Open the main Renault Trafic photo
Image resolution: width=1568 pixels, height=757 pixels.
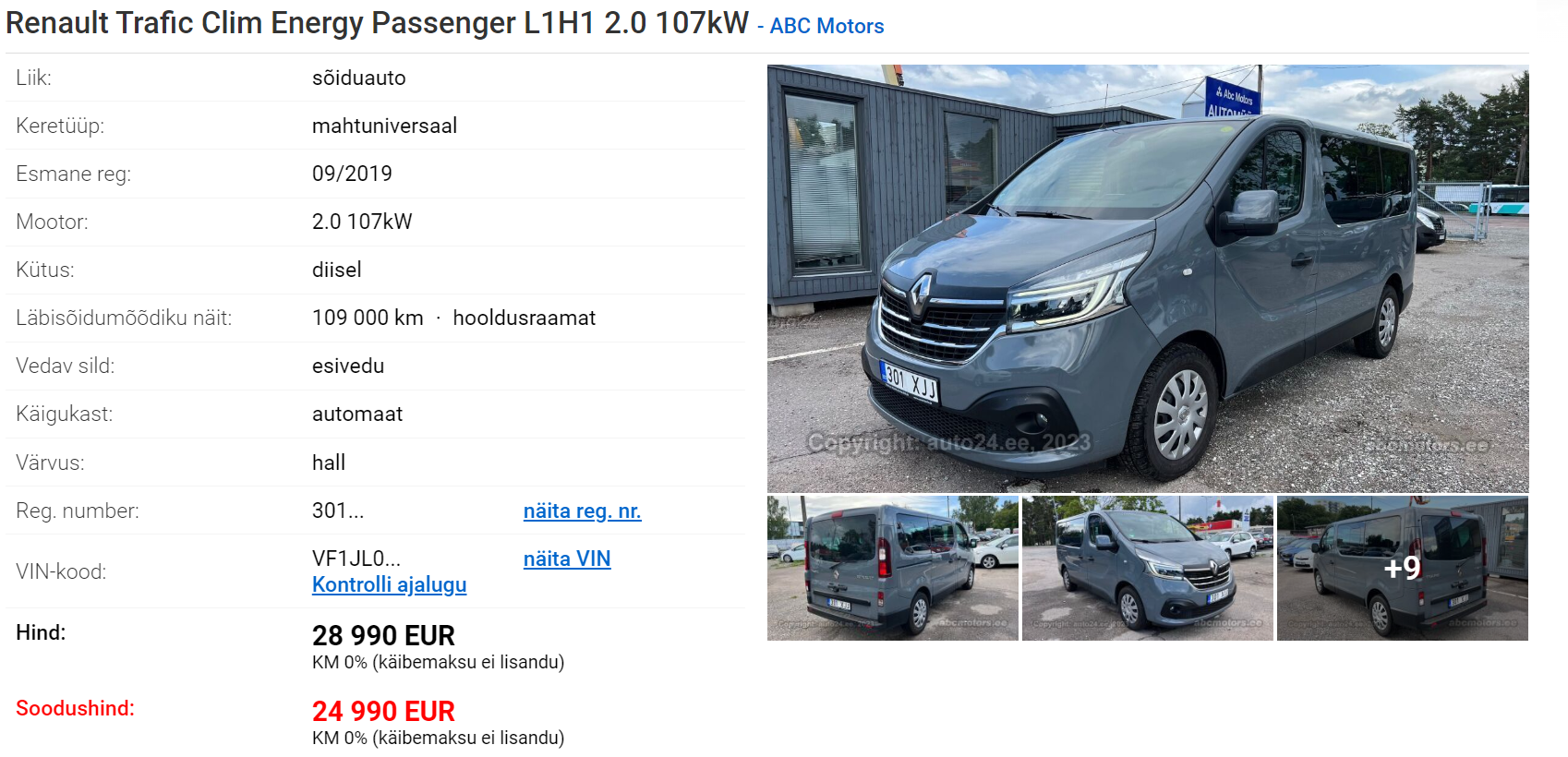1148,278
